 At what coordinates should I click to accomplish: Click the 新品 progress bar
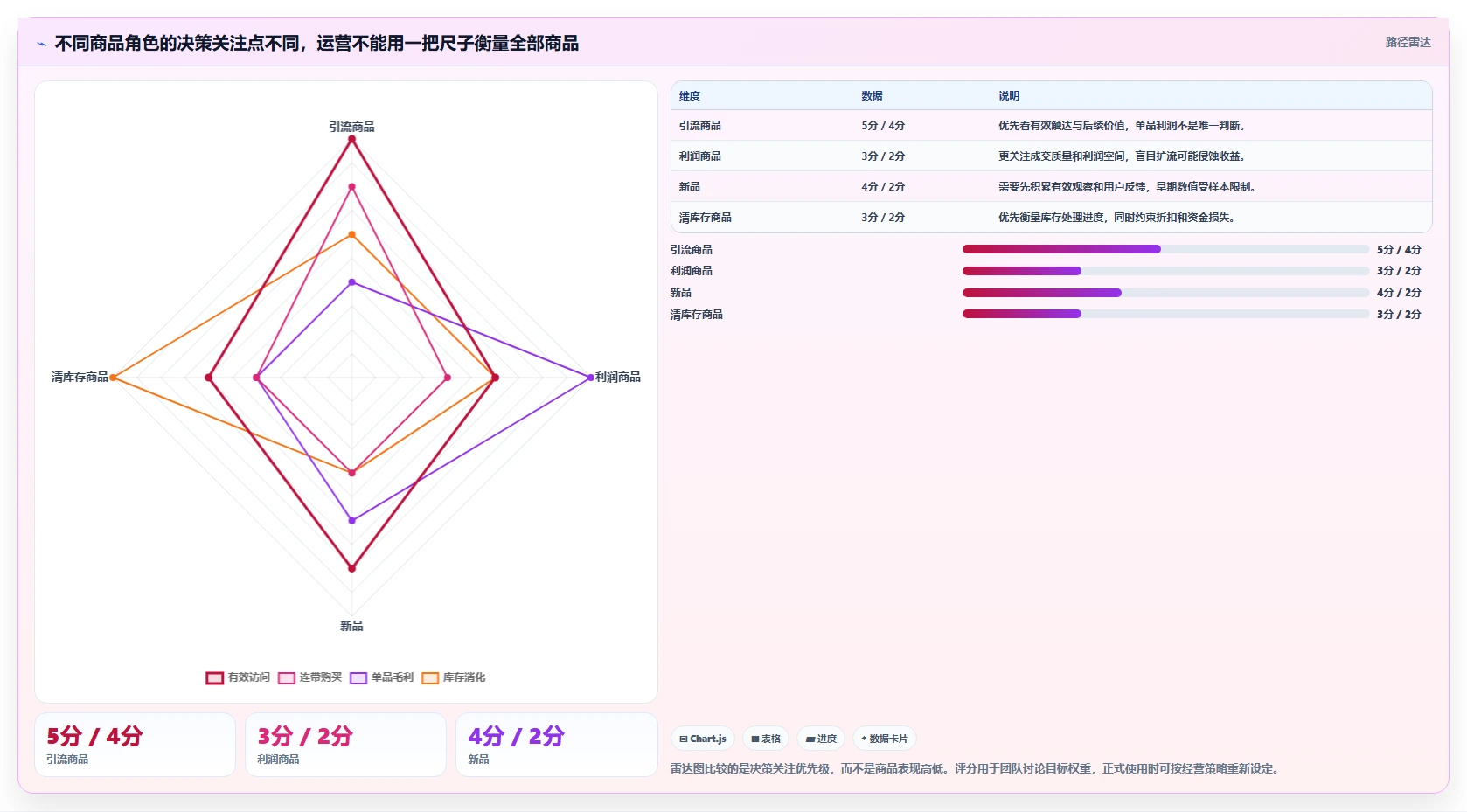pyautogui.click(x=1165, y=293)
